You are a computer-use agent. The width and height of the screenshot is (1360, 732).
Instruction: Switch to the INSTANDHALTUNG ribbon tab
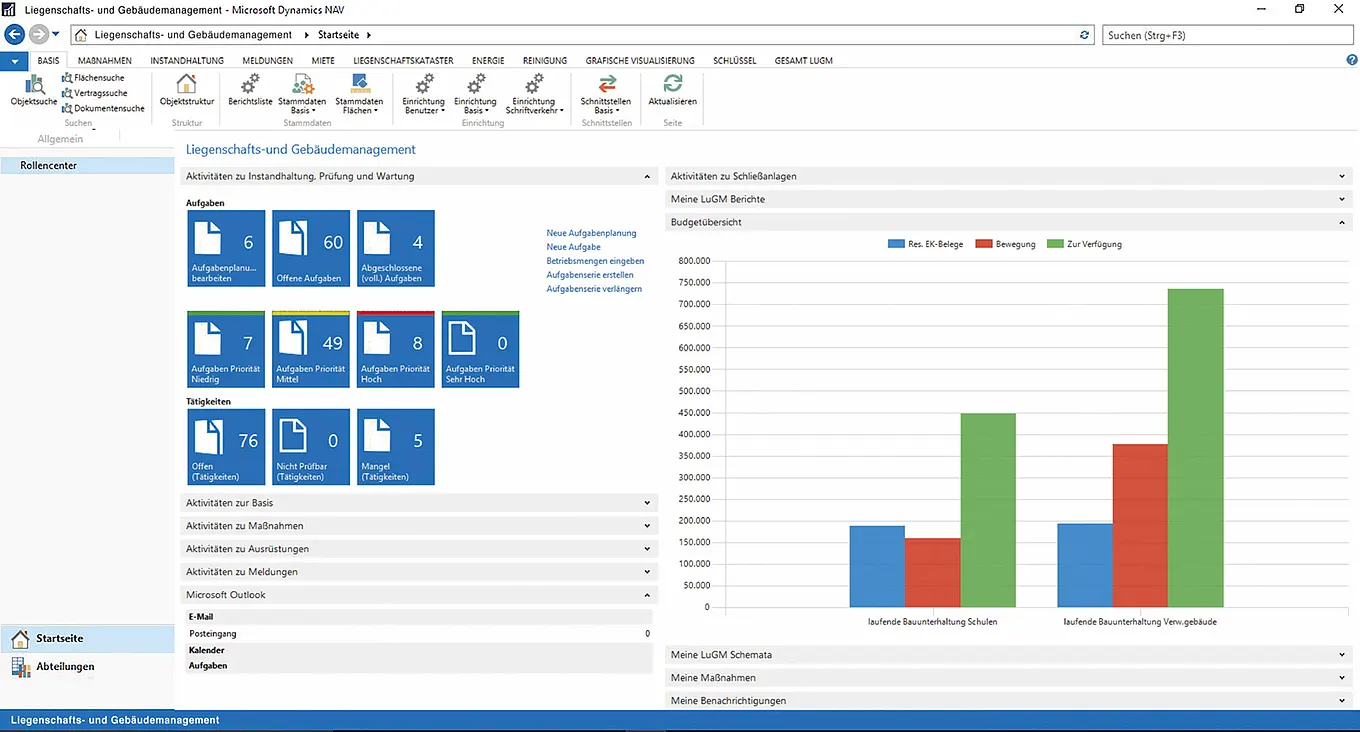pos(187,60)
